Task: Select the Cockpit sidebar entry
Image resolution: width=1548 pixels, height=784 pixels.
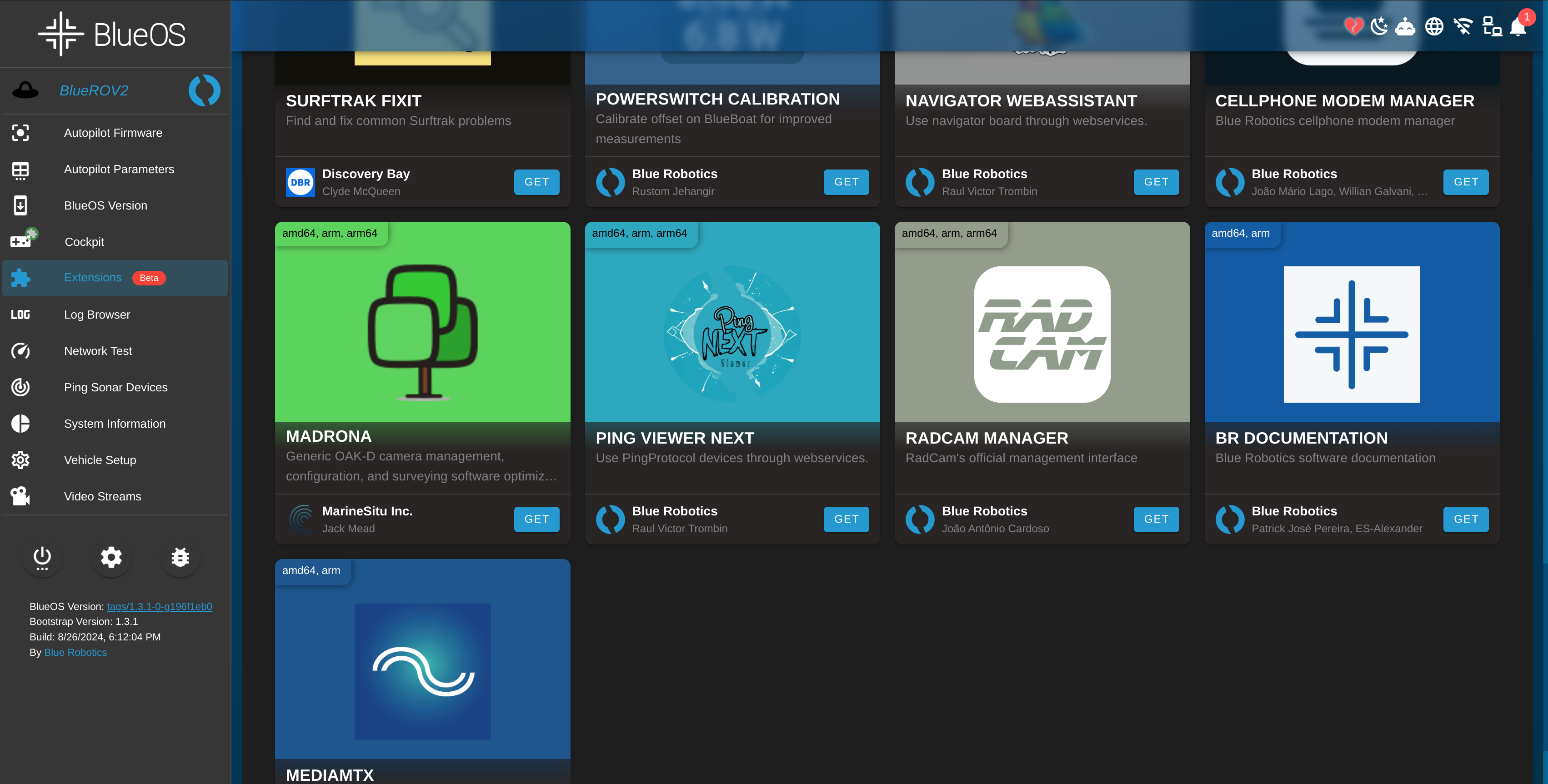Action: [84, 241]
